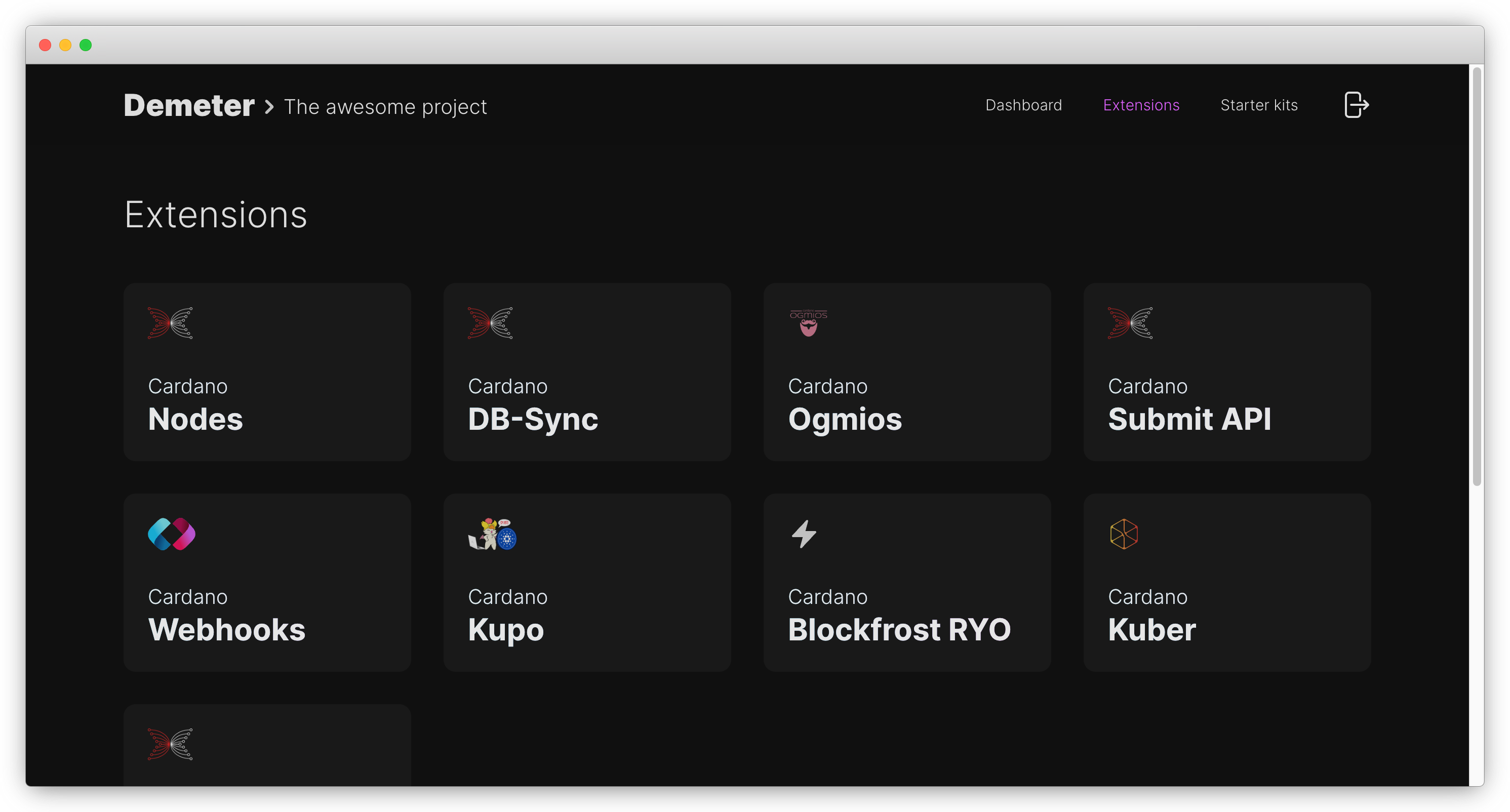Click the Kuber hexagon cube icon
Screen dimensions: 1510x812
tap(1124, 534)
